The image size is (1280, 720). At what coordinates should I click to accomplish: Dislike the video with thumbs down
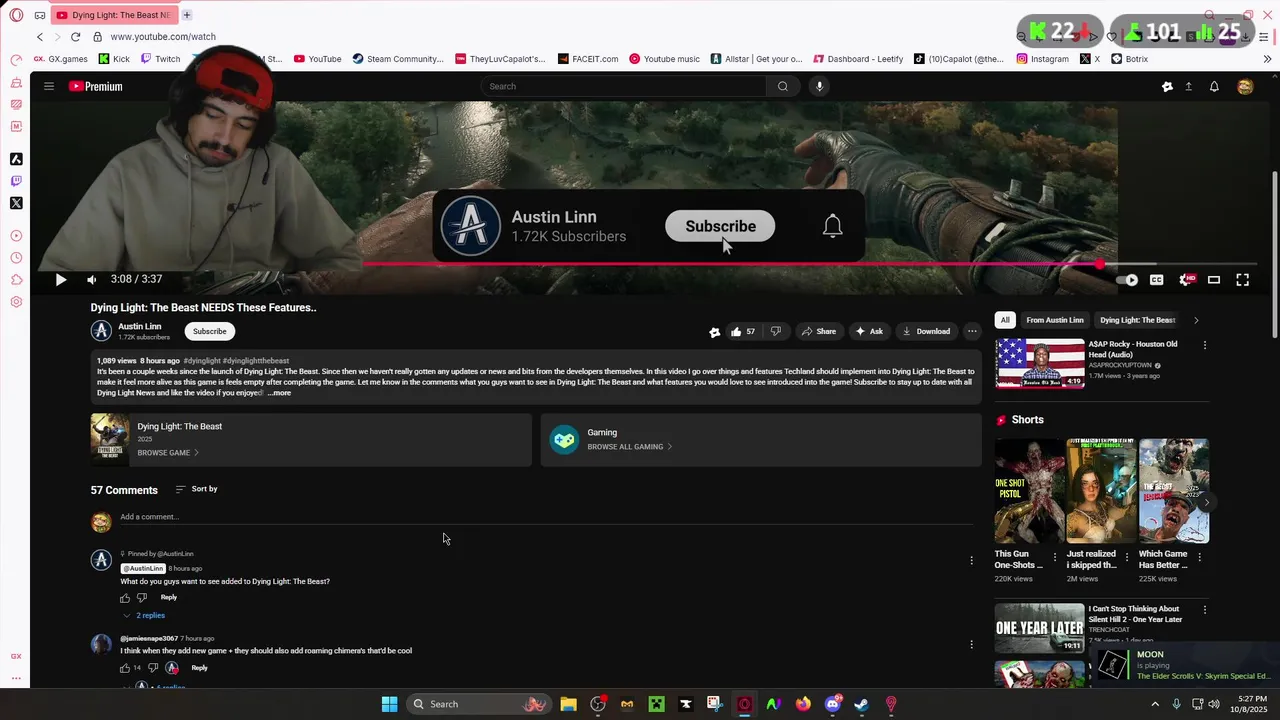(x=775, y=331)
